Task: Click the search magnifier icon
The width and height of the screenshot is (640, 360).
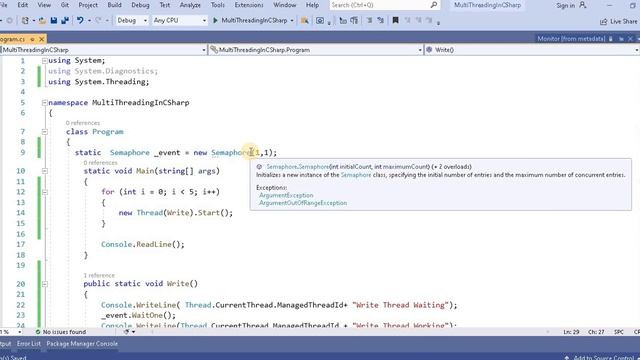Action: tap(433, 5)
